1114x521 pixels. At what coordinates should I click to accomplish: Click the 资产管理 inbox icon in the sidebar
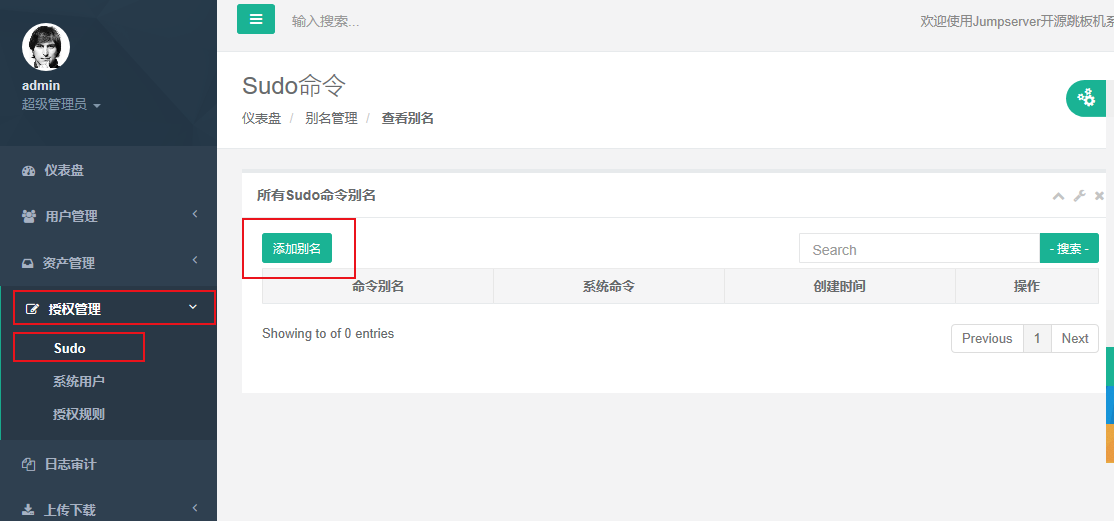tap(29, 263)
